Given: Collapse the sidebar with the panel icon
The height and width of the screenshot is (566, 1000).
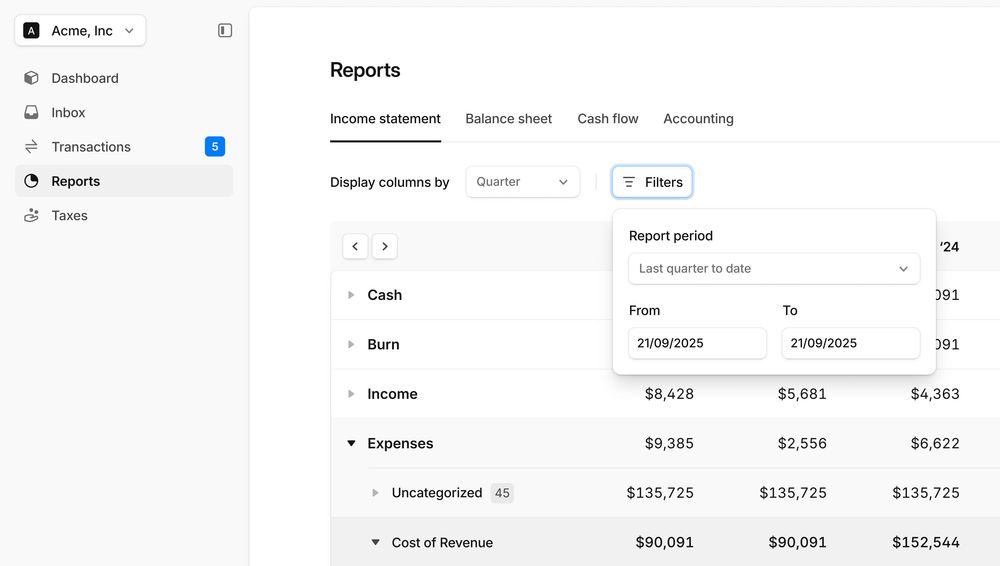Looking at the screenshot, I should pos(224,31).
